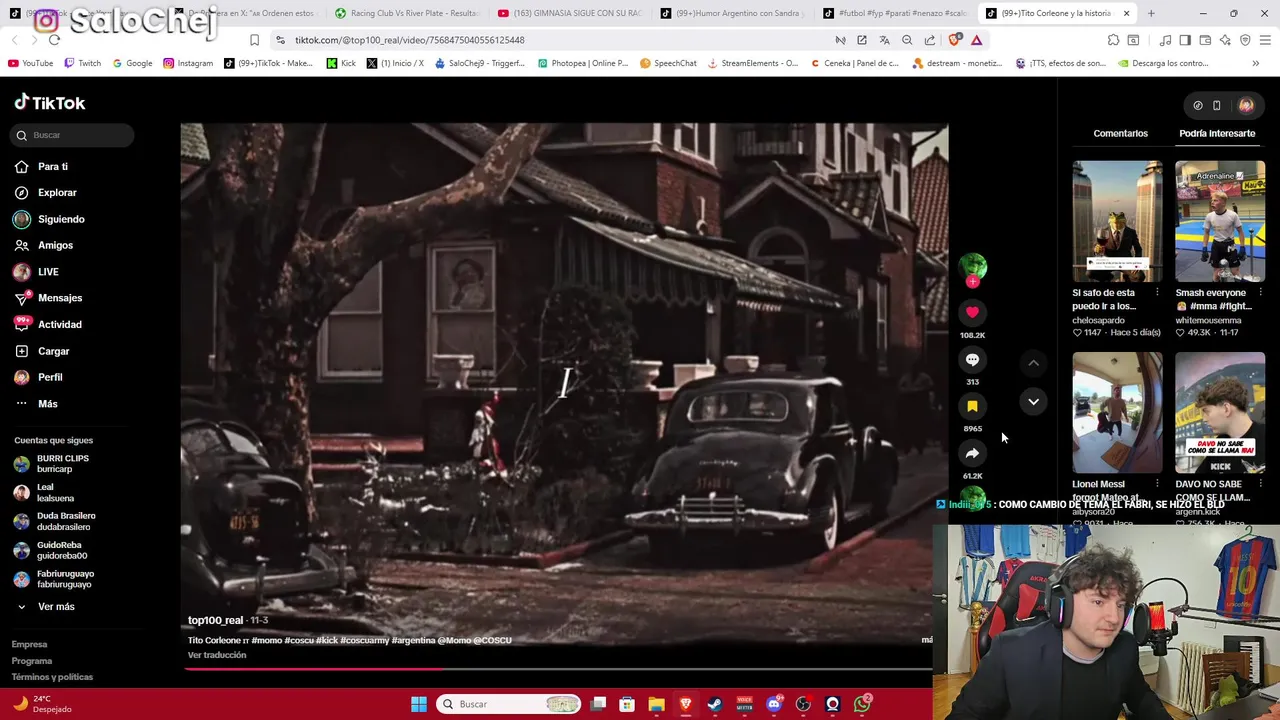The image size is (1280, 720).
Task: Open Twitch bookmark
Action: coord(83,63)
